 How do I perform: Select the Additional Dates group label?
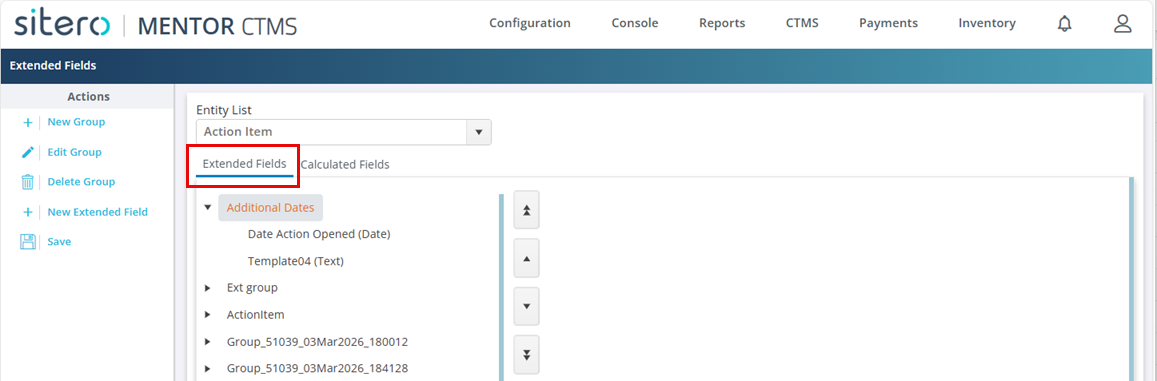pos(270,208)
